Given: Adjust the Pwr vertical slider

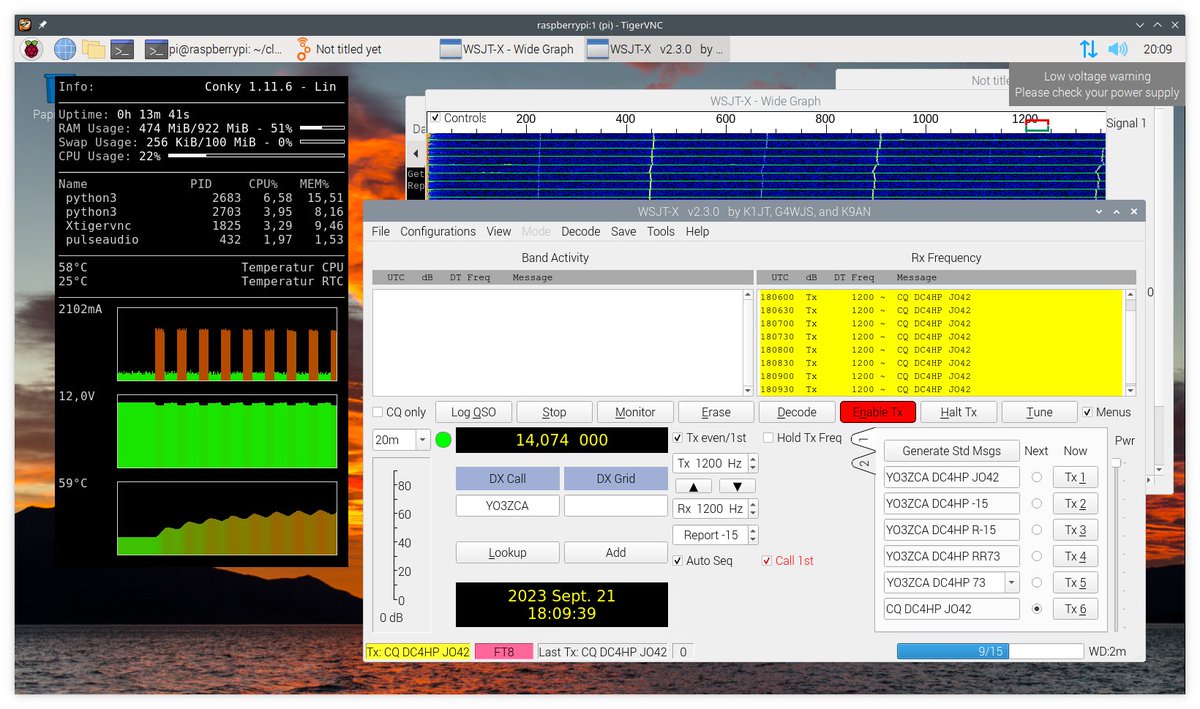Looking at the screenshot, I should pyautogui.click(x=1117, y=545).
